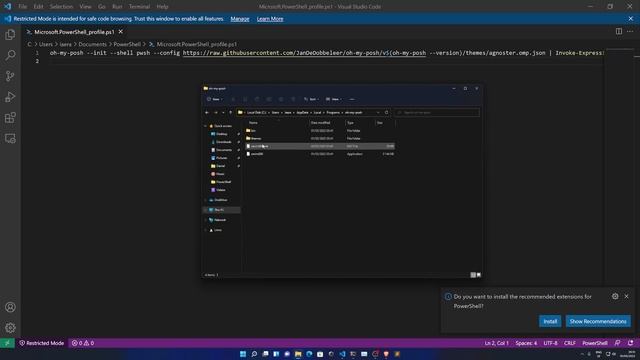Viewport: 640px width, 360px height.
Task: Open the Terminal menu
Action: pos(139,7)
